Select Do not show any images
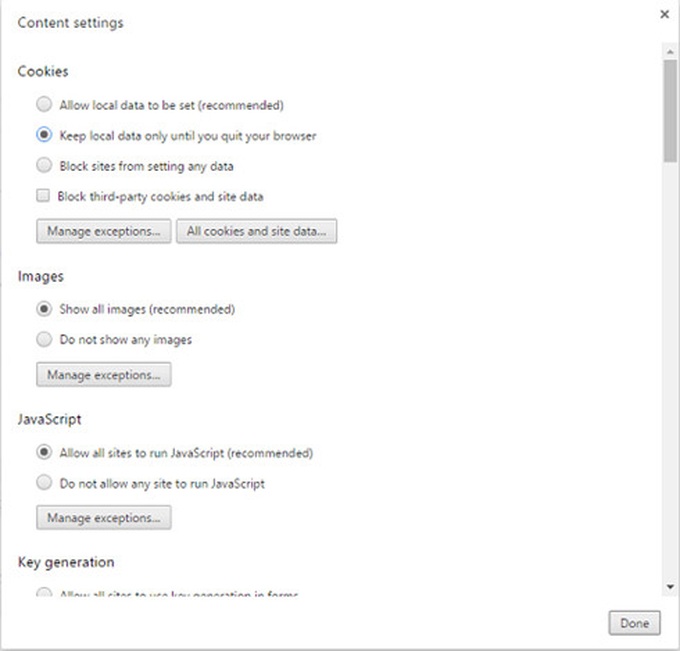The width and height of the screenshot is (680, 651). point(44,339)
